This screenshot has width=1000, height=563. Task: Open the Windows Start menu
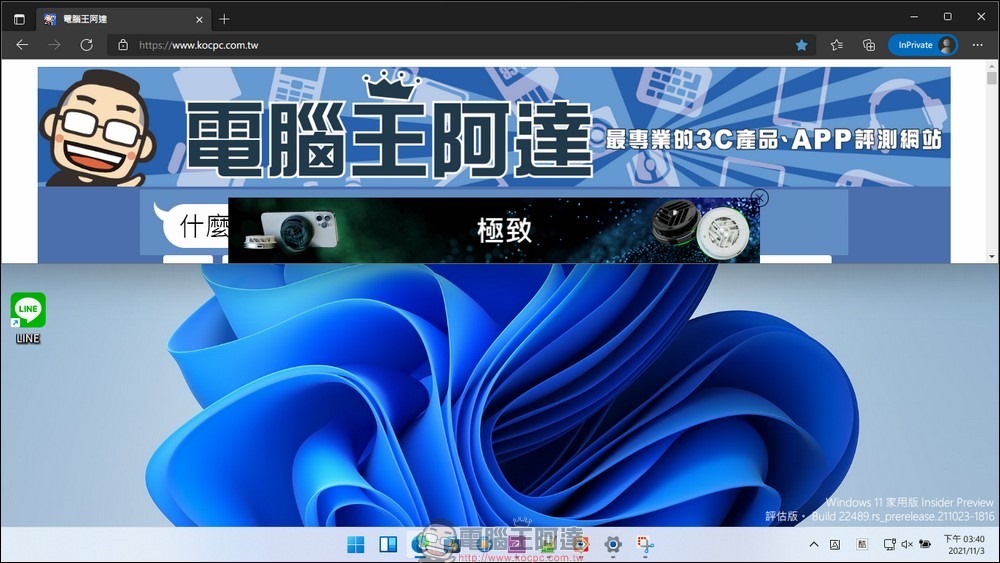click(355, 545)
